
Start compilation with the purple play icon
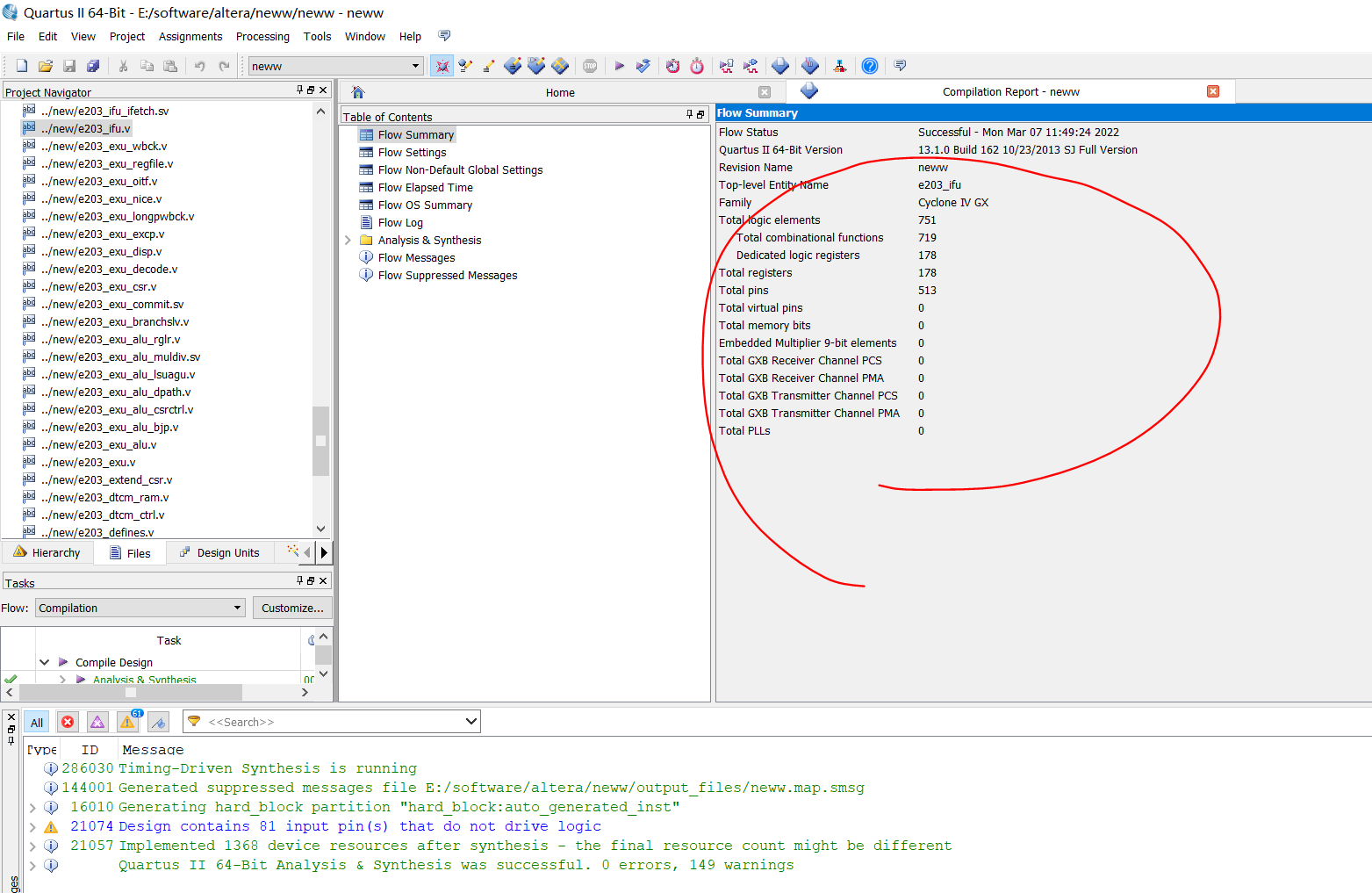coord(620,66)
